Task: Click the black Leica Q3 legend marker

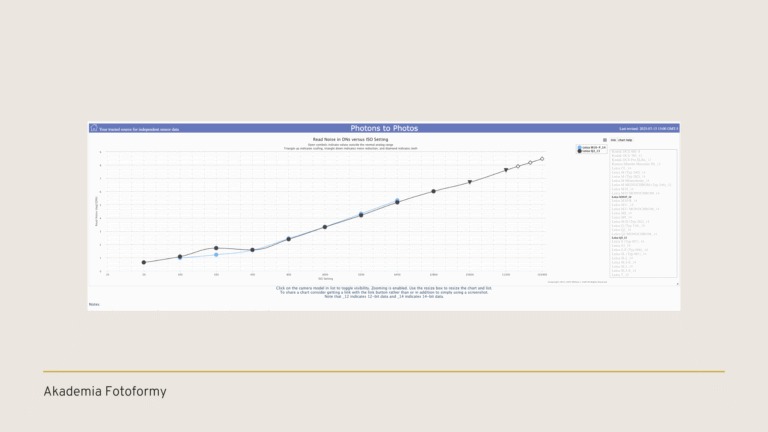Action: 579,151
